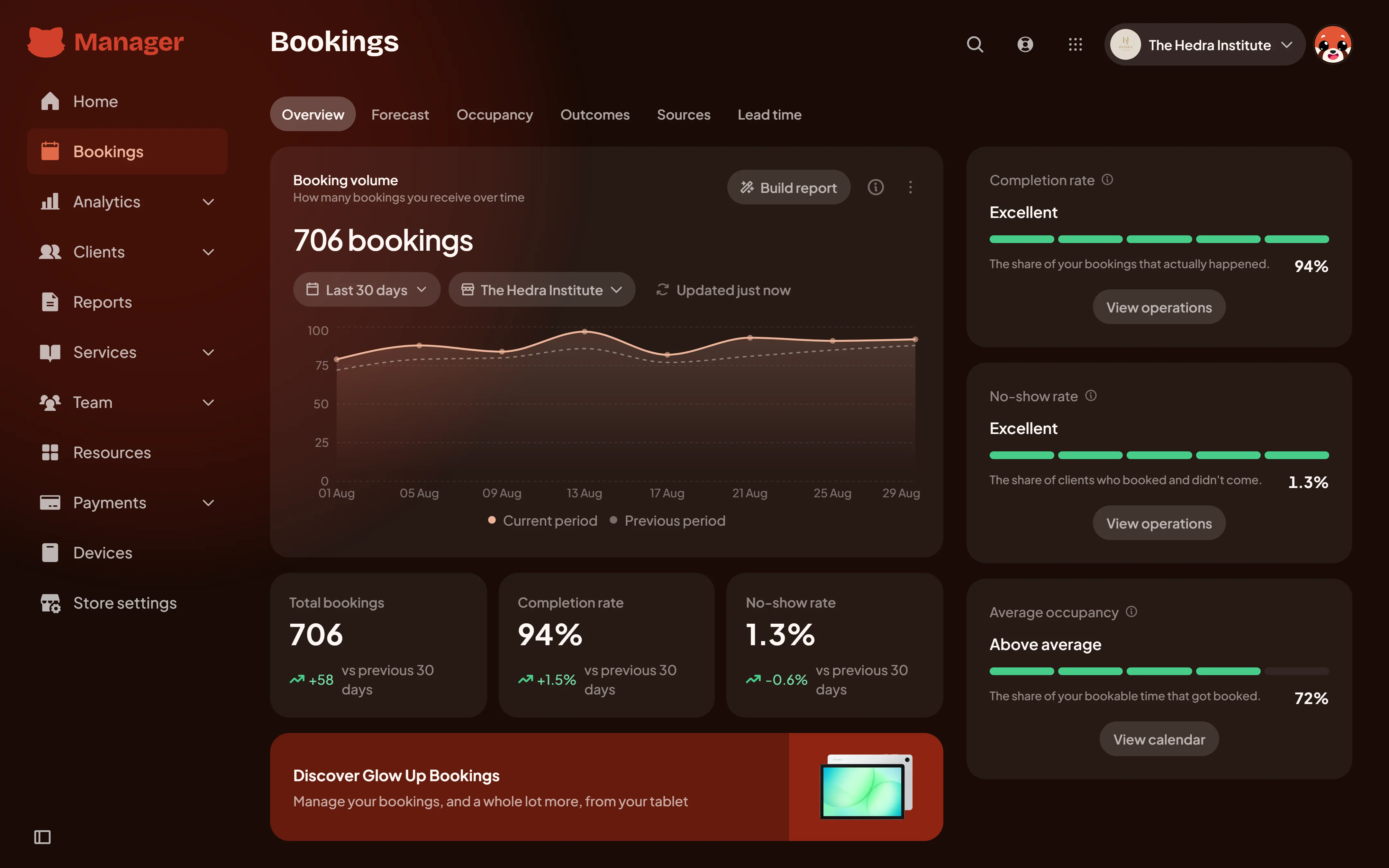This screenshot has height=868, width=1389.
Task: Click the Store settings shop icon
Action: (x=50, y=603)
